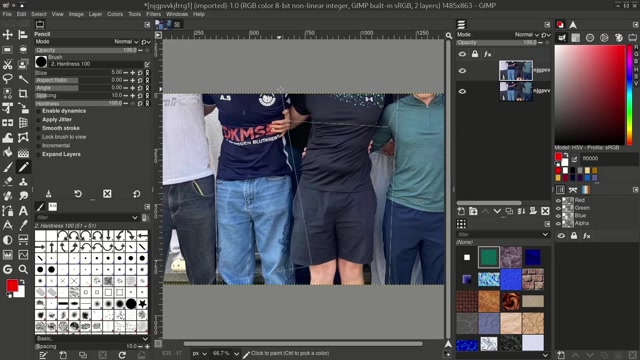The image size is (640, 360).
Task: Select the Zoom magnifier tool
Action: [x=23, y=269]
